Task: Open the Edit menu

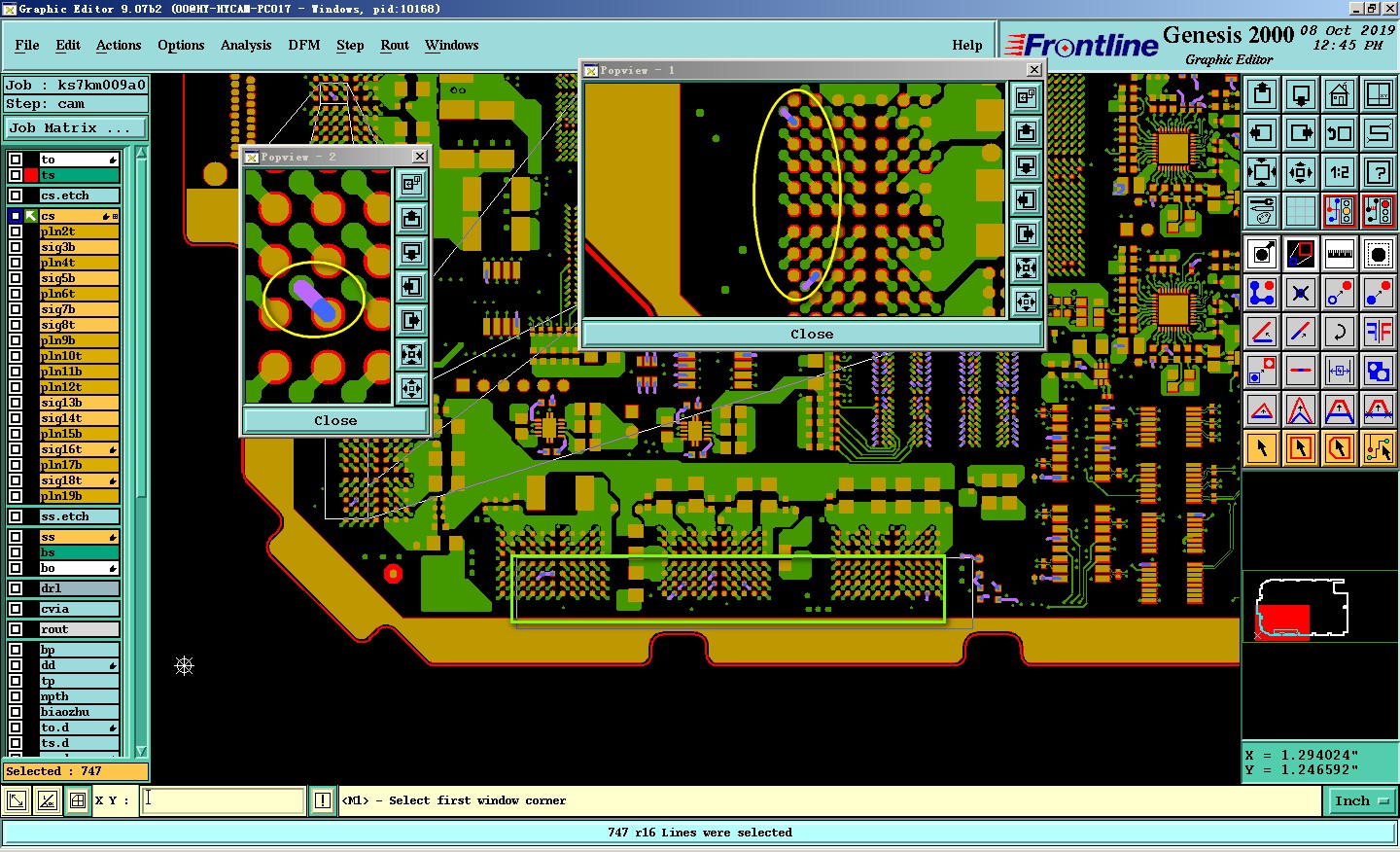Action: [x=68, y=45]
